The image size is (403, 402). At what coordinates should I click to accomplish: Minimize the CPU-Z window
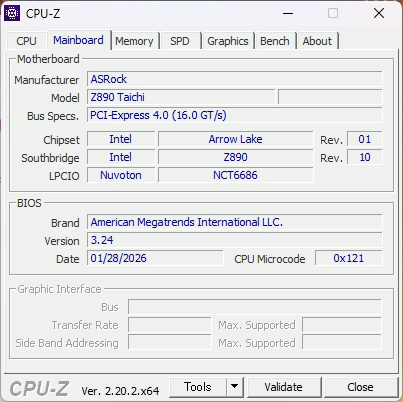point(288,13)
